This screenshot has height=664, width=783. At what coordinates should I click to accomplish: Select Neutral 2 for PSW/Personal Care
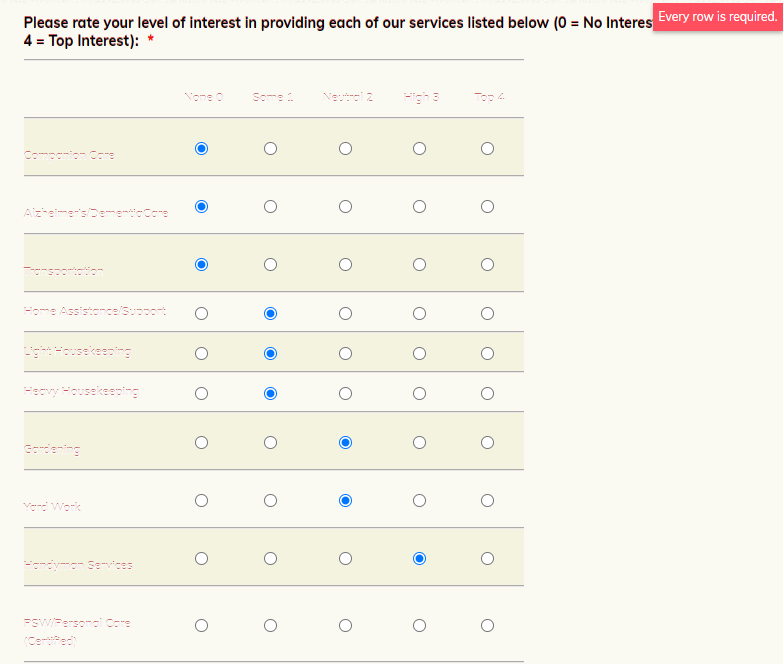click(345, 626)
